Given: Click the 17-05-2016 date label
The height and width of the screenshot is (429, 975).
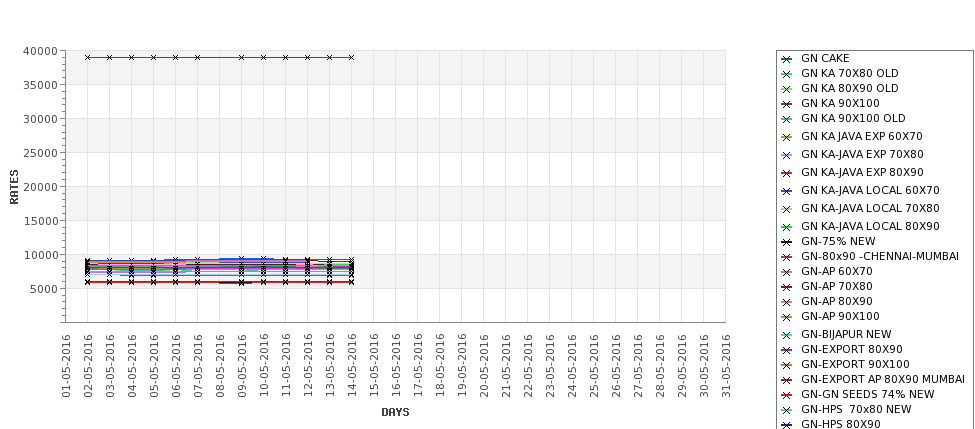Looking at the screenshot, I should tap(418, 366).
